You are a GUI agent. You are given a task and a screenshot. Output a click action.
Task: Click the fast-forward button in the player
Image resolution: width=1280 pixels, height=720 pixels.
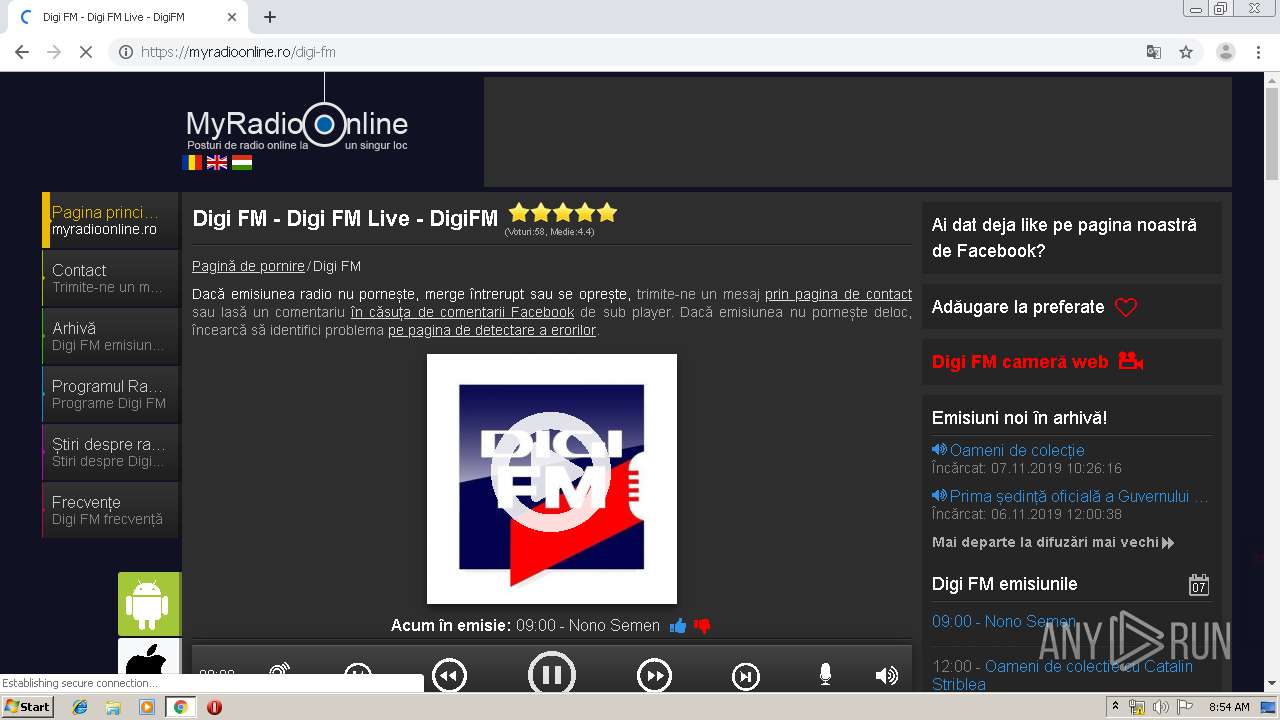(x=654, y=677)
